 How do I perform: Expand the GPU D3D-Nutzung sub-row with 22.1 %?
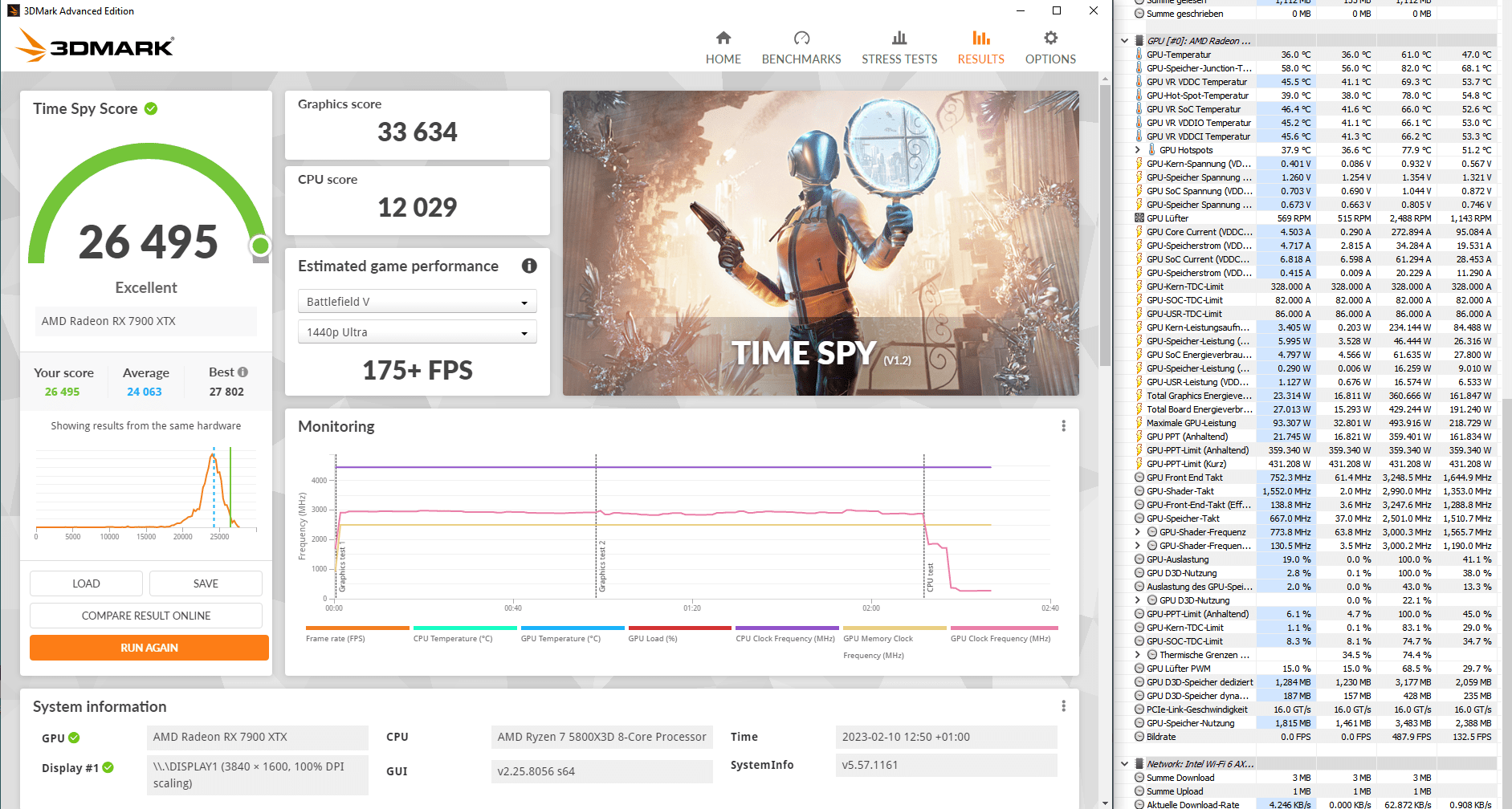click(x=1137, y=600)
